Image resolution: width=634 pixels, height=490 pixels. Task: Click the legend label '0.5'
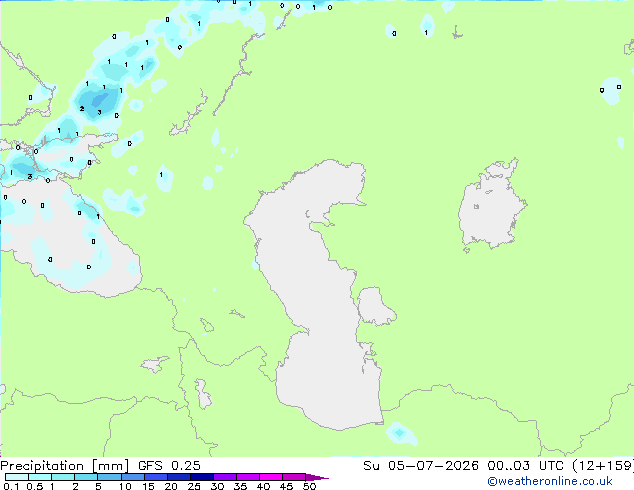(35, 486)
